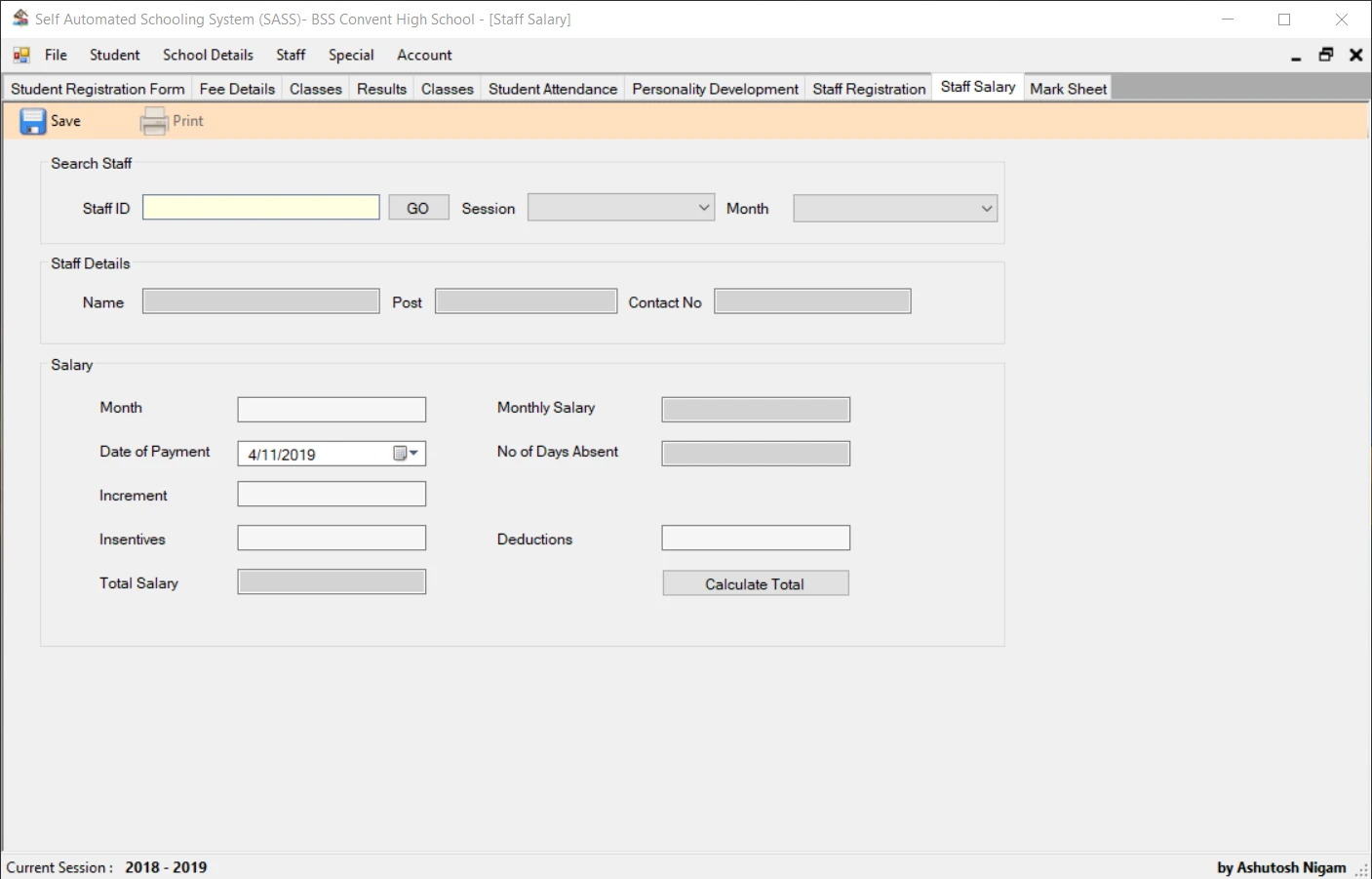Screen dimensions: 1372x879
Task: Switch to the Fee Details tab
Action: pyautogui.click(x=237, y=88)
